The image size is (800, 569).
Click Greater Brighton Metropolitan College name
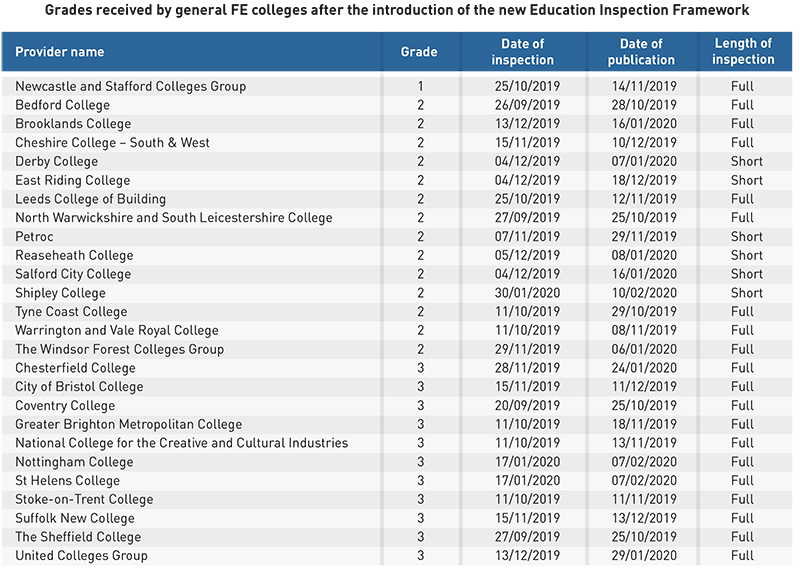(x=129, y=425)
